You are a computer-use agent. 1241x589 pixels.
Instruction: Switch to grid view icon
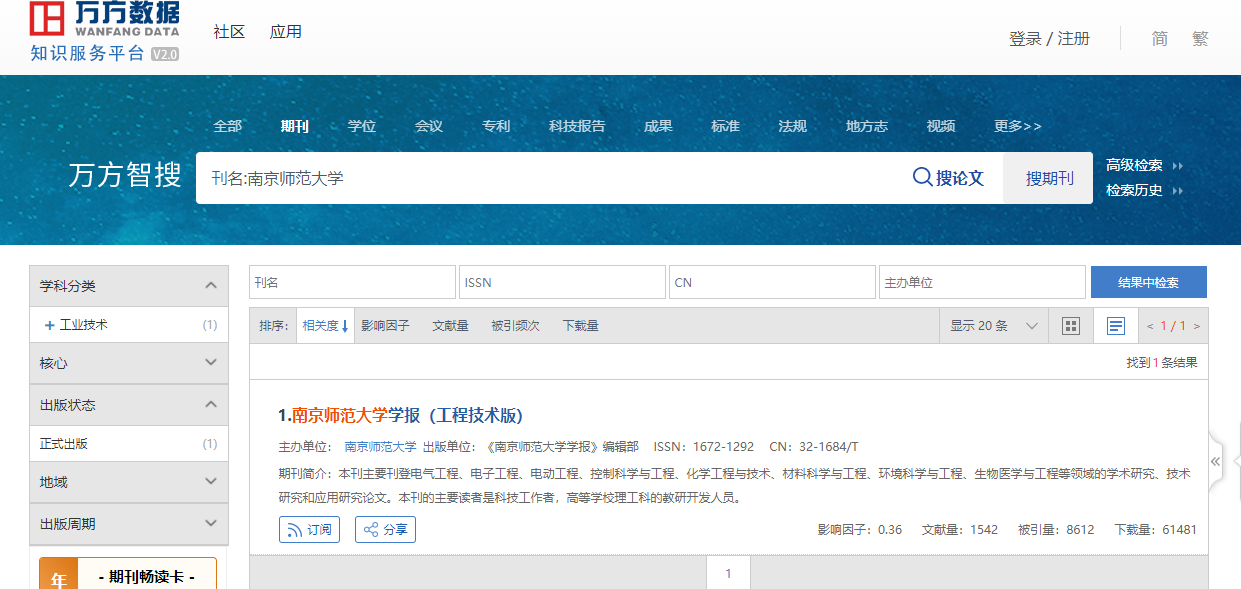[1071, 326]
